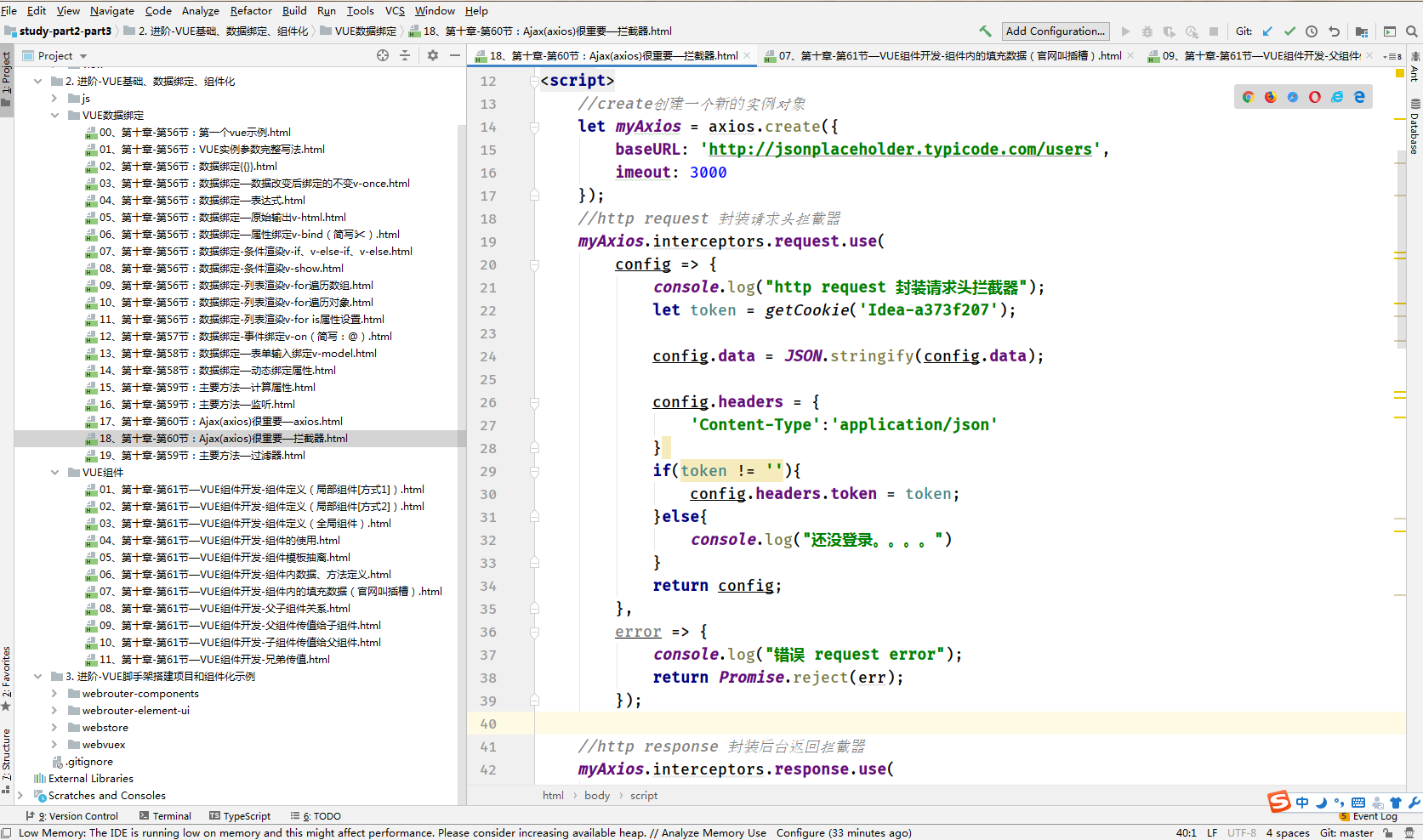Open the Sogou skin shirt icon

pyautogui.click(x=1396, y=803)
